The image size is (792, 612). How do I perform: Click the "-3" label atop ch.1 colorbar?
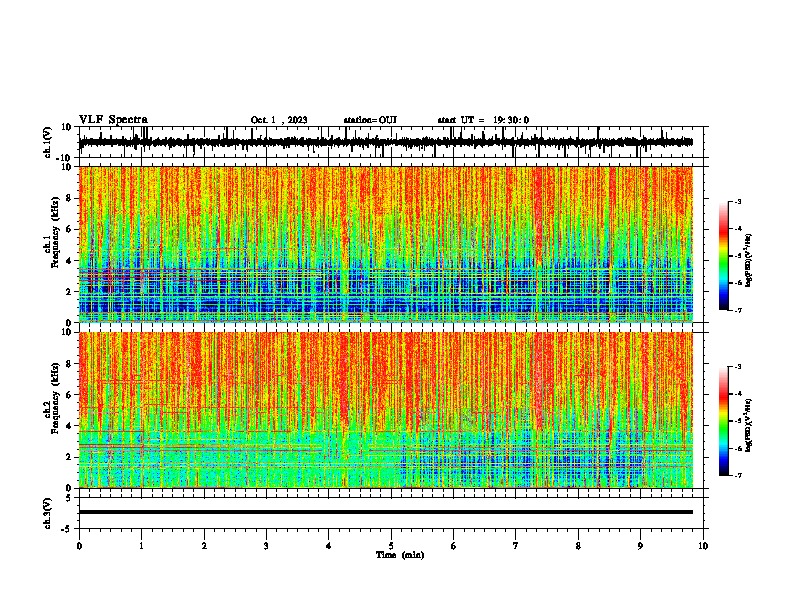[737, 201]
